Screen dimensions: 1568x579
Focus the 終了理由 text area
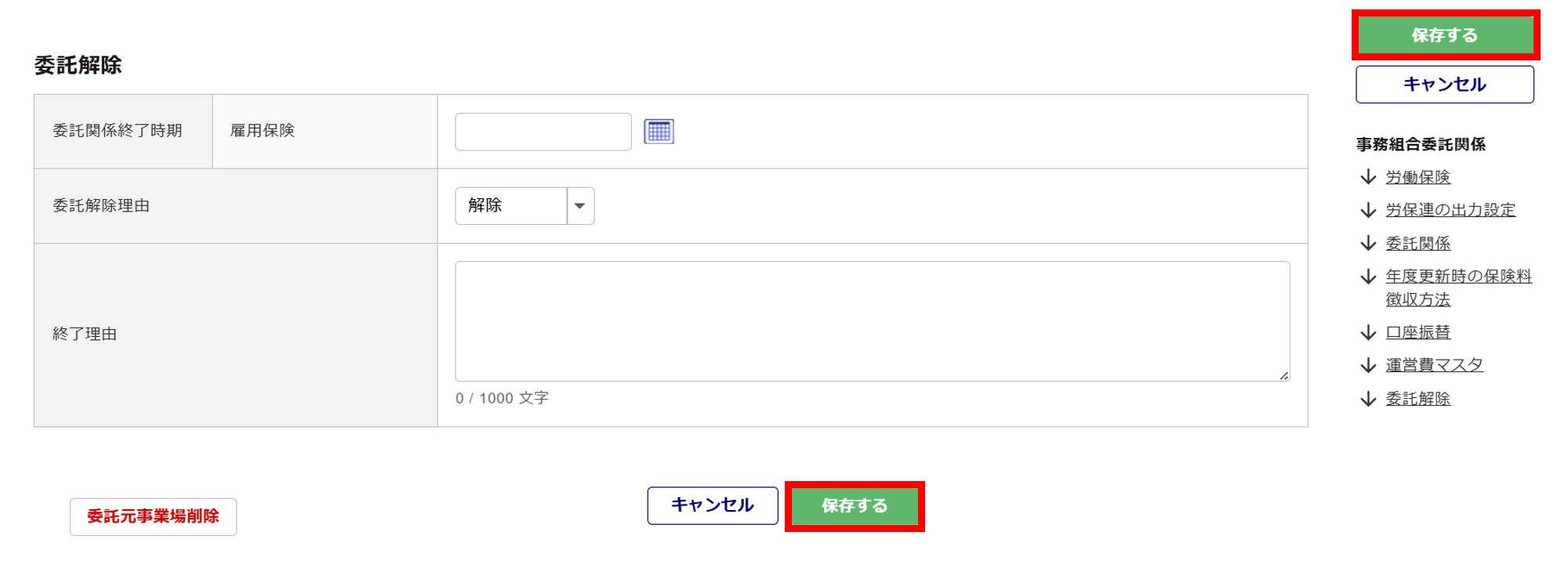point(873,321)
